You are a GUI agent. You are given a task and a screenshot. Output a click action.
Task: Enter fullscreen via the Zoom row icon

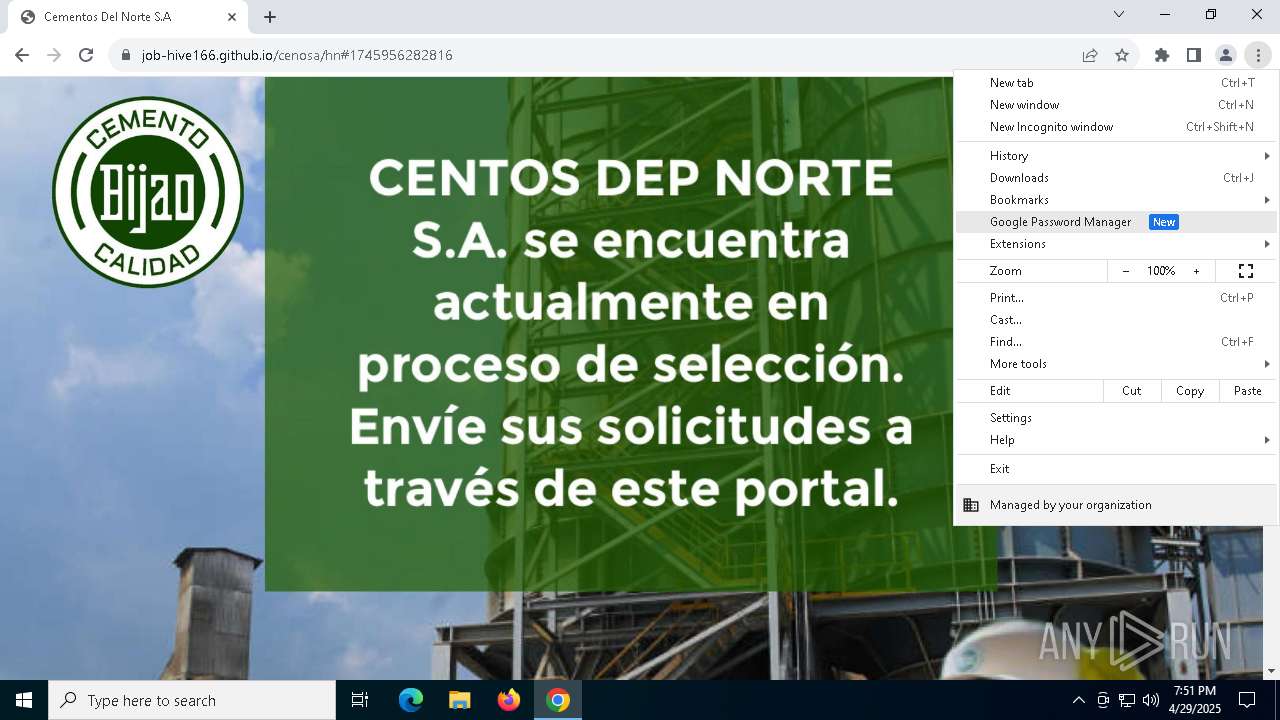point(1246,271)
